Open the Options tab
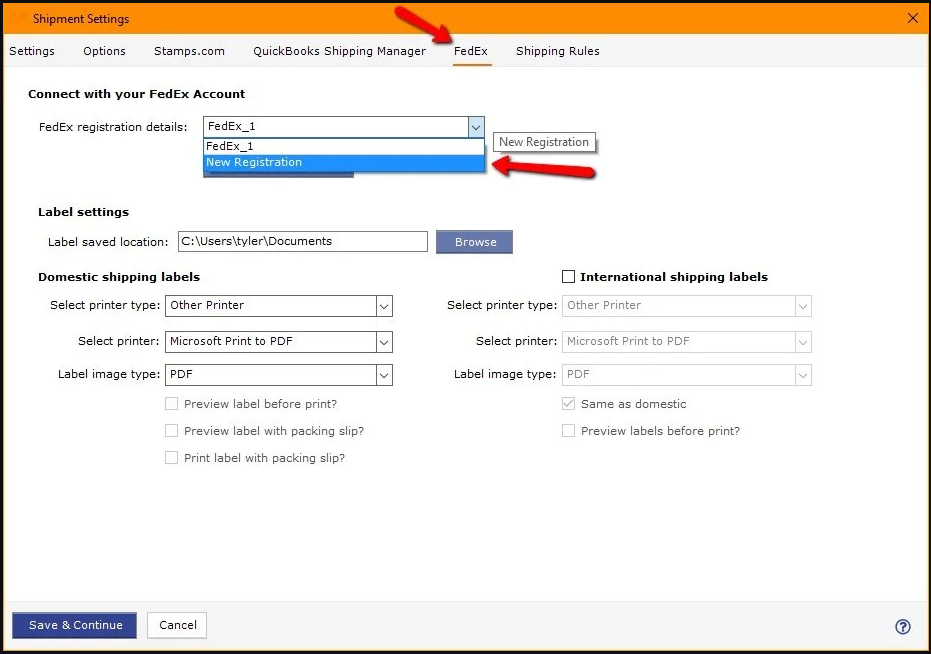The width and height of the screenshot is (931, 654). pyautogui.click(x=104, y=51)
